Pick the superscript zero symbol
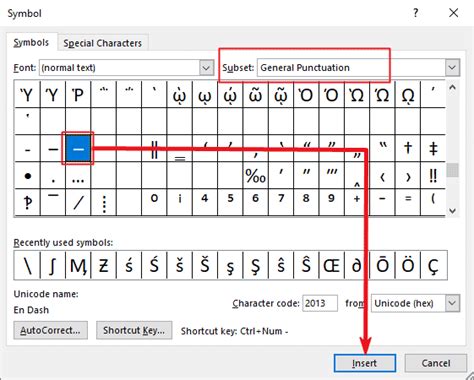The height and width of the screenshot is (380, 474). pyautogui.click(x=154, y=202)
